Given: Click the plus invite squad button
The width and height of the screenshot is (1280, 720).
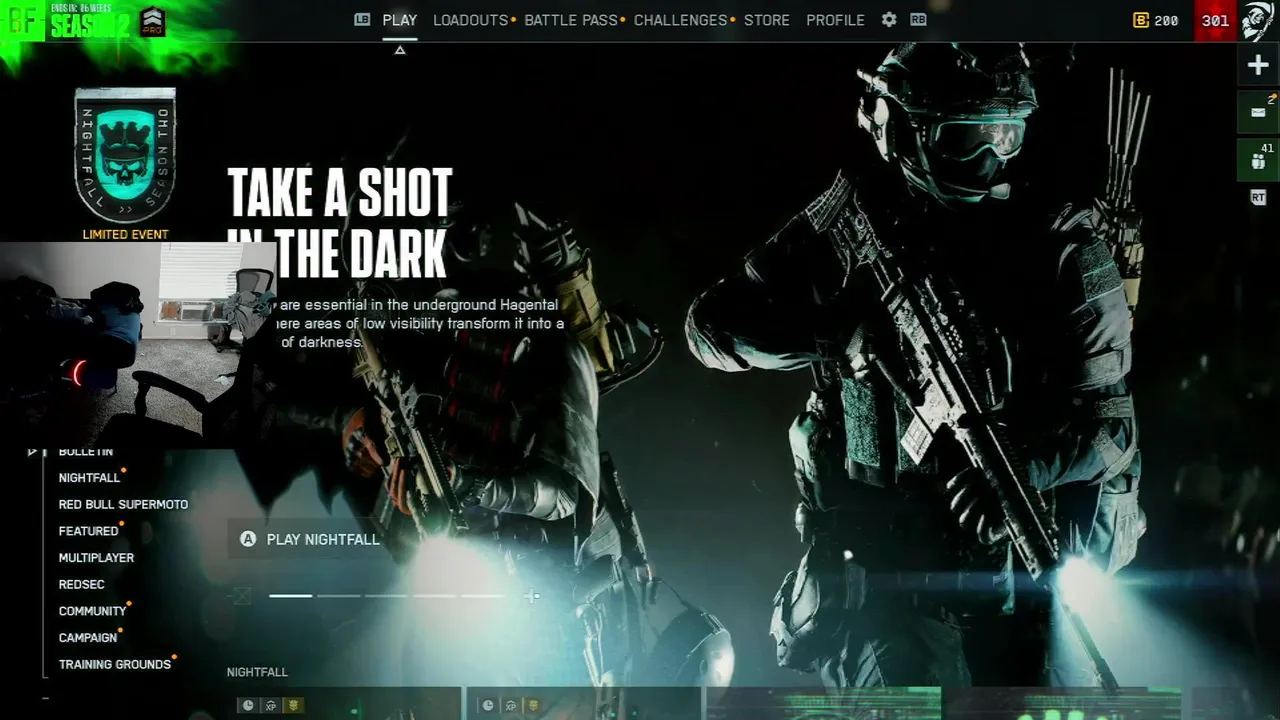Looking at the screenshot, I should coord(1258,66).
